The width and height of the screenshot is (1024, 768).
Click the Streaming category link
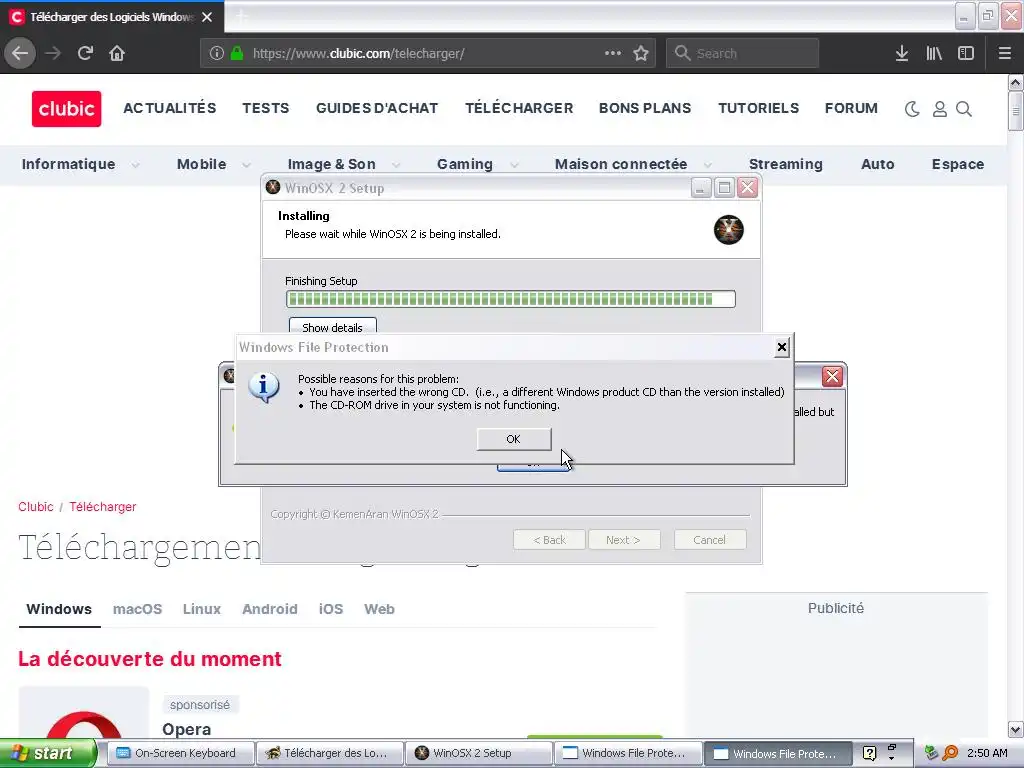click(x=786, y=164)
